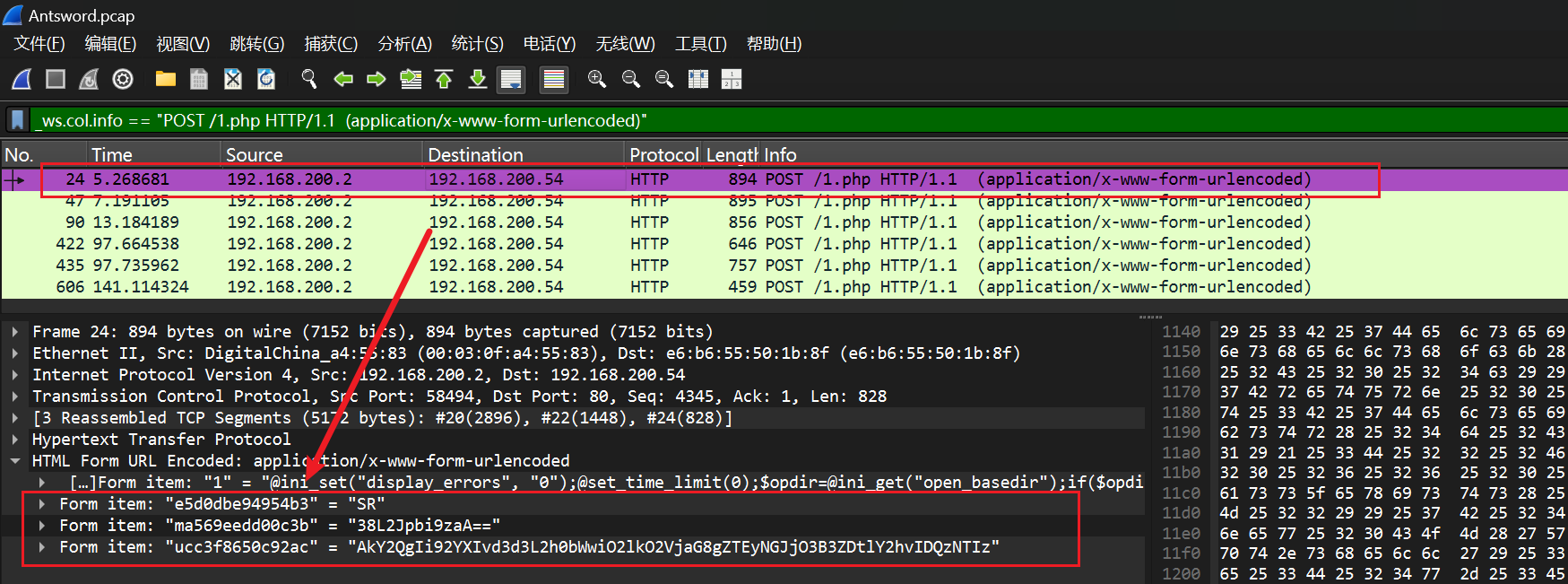The height and width of the screenshot is (584, 1568).
Task: Click the display filter bookmark icon
Action: click(17, 120)
